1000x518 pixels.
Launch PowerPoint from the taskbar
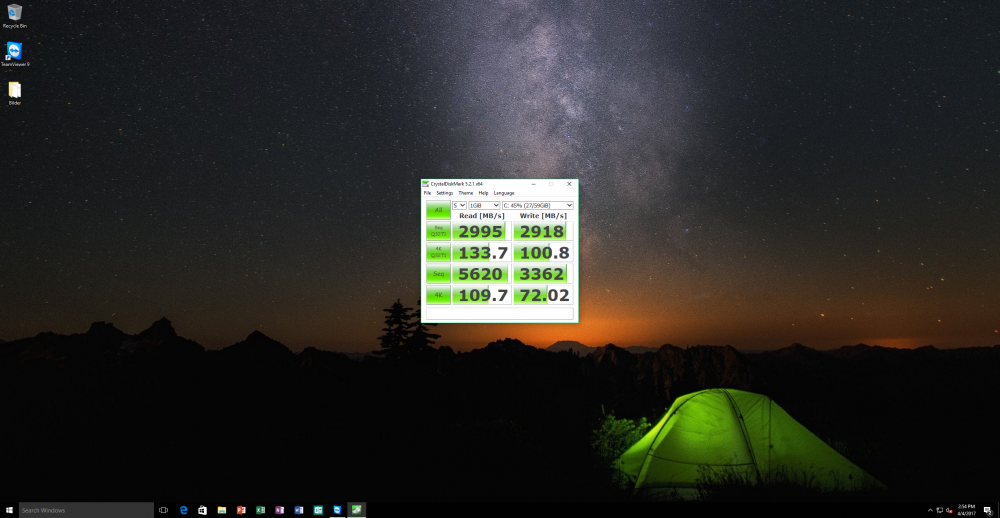241,510
